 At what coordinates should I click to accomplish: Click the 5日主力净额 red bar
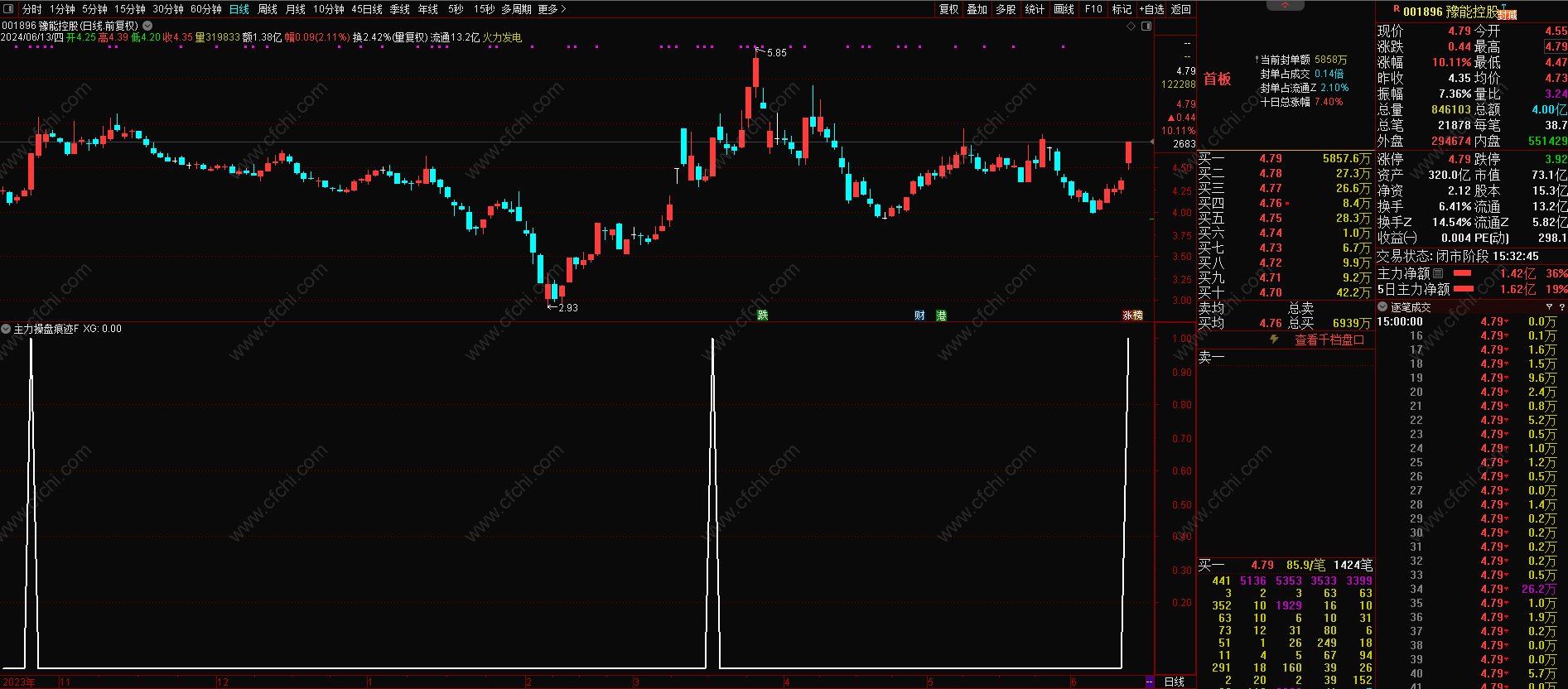pos(1464,289)
